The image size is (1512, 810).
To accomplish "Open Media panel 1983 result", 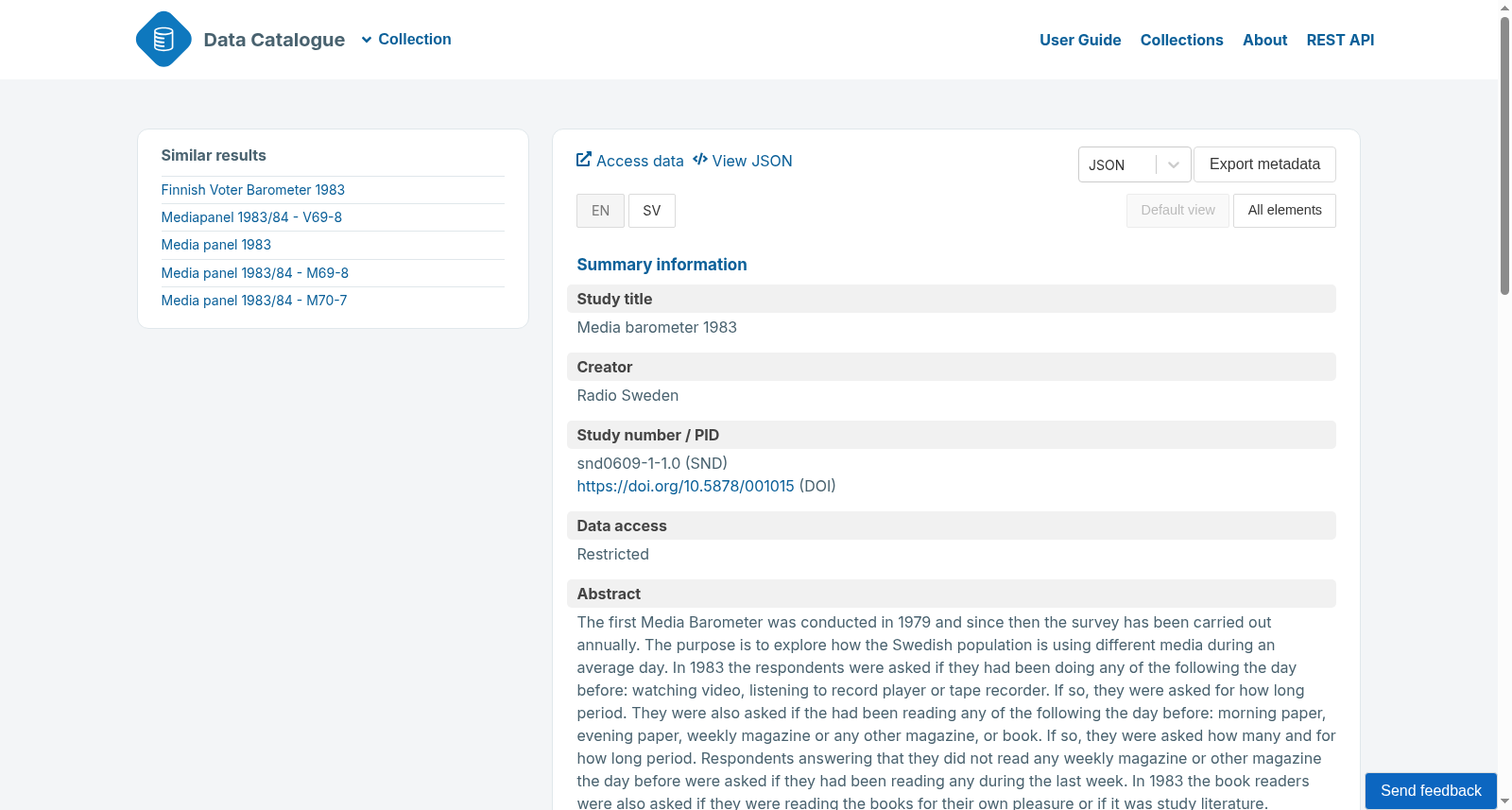I will tap(215, 245).
